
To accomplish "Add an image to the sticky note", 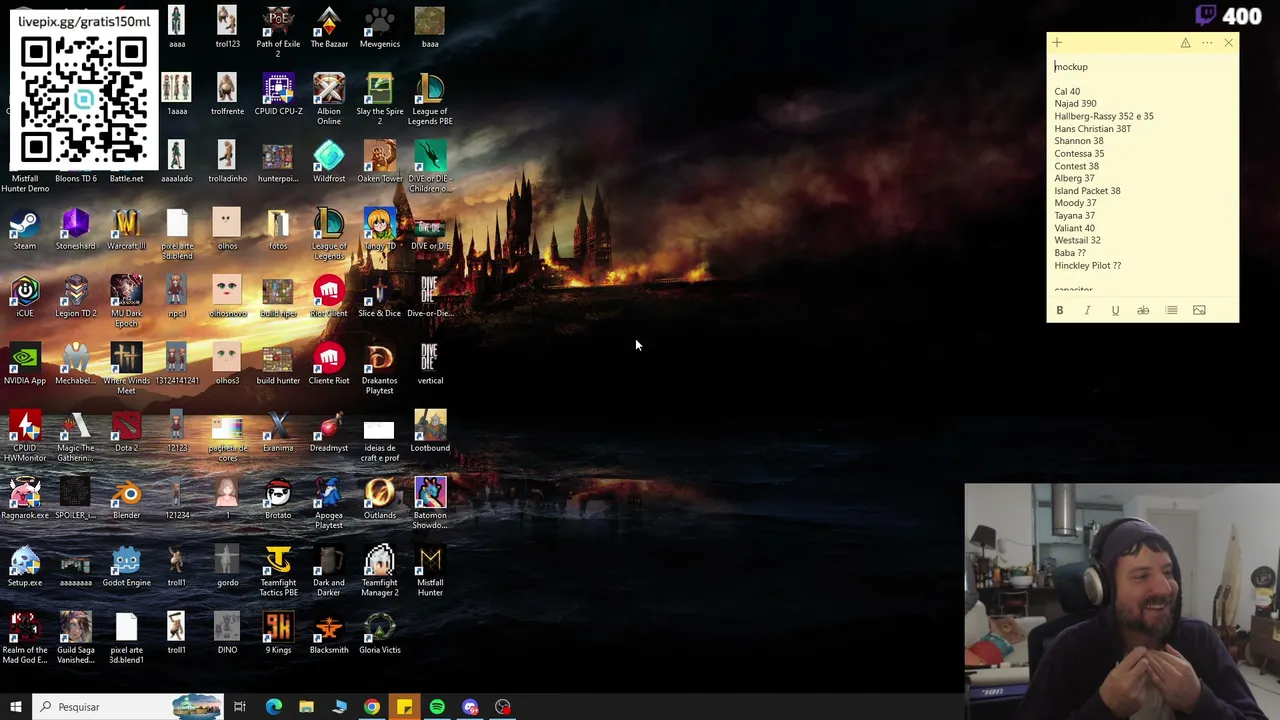I will coord(1199,310).
